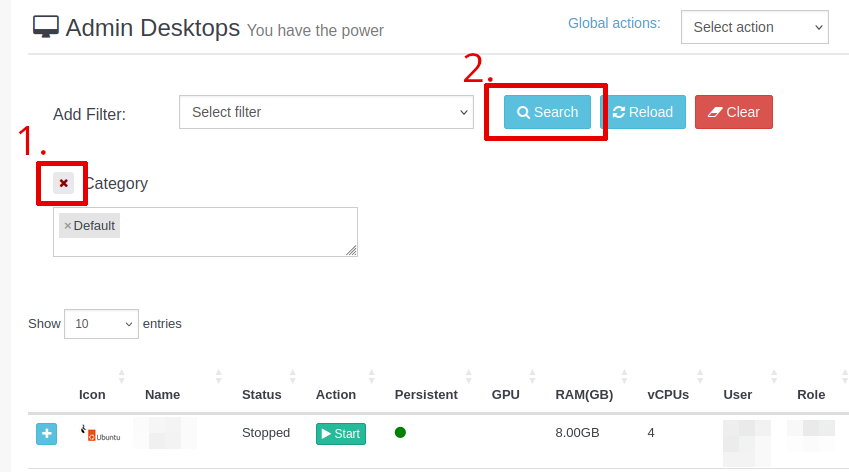Remove the Default tag from Category
Image resolution: width=849 pixels, height=472 pixels.
tap(68, 226)
